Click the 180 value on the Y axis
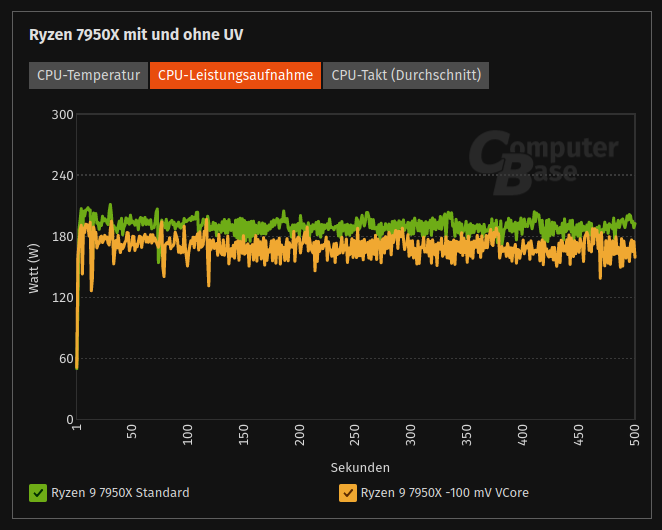 point(62,236)
